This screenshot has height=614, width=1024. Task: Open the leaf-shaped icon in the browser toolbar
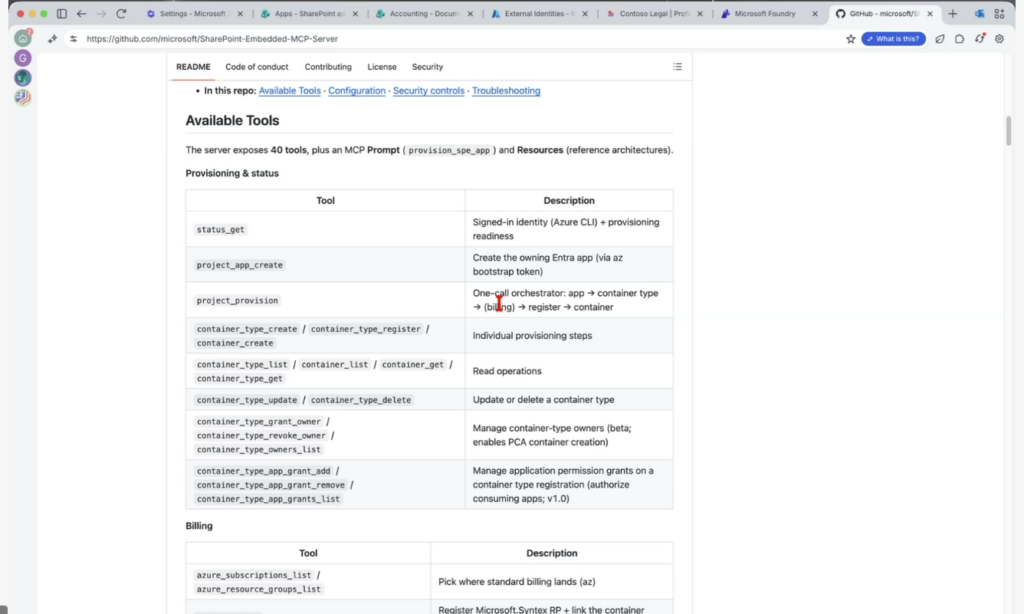coord(940,39)
